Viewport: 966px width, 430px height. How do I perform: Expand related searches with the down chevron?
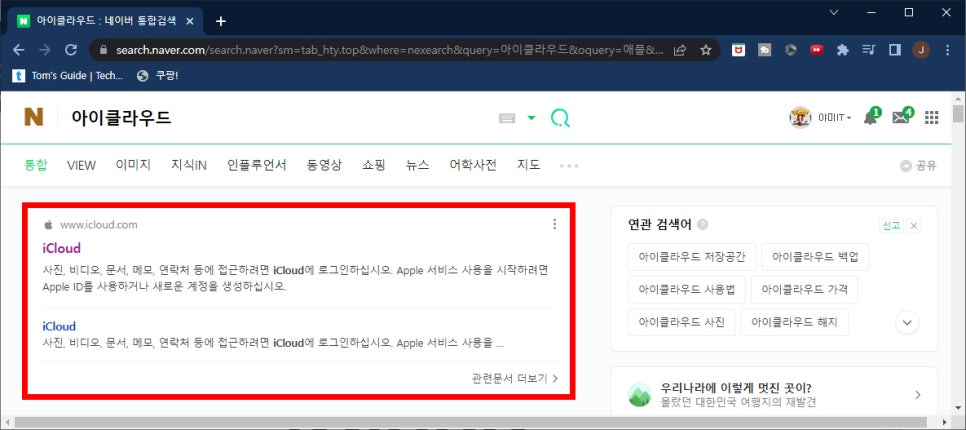pyautogui.click(x=907, y=322)
